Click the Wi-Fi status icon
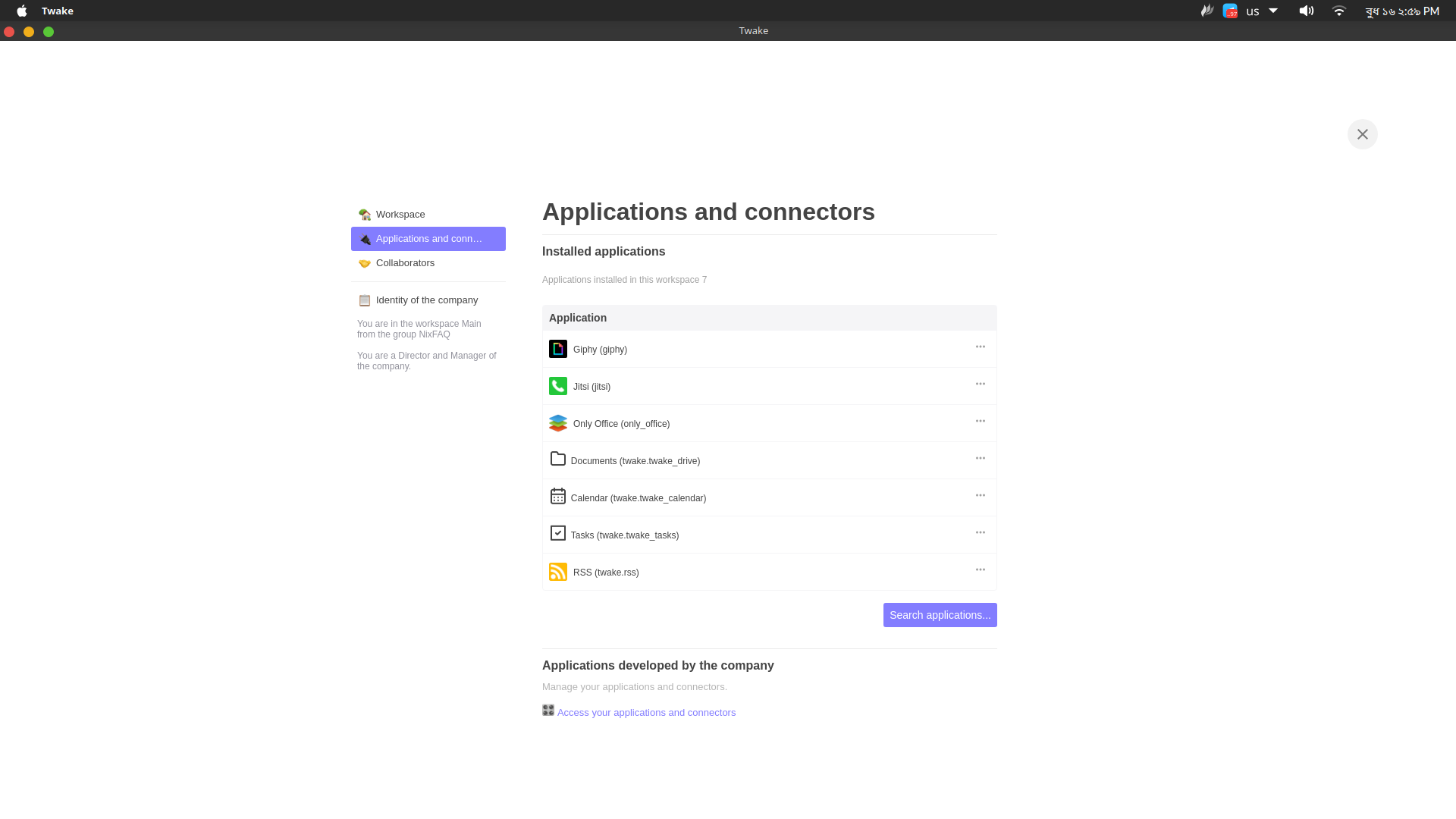This screenshot has width=1456, height=819. 1339,11
